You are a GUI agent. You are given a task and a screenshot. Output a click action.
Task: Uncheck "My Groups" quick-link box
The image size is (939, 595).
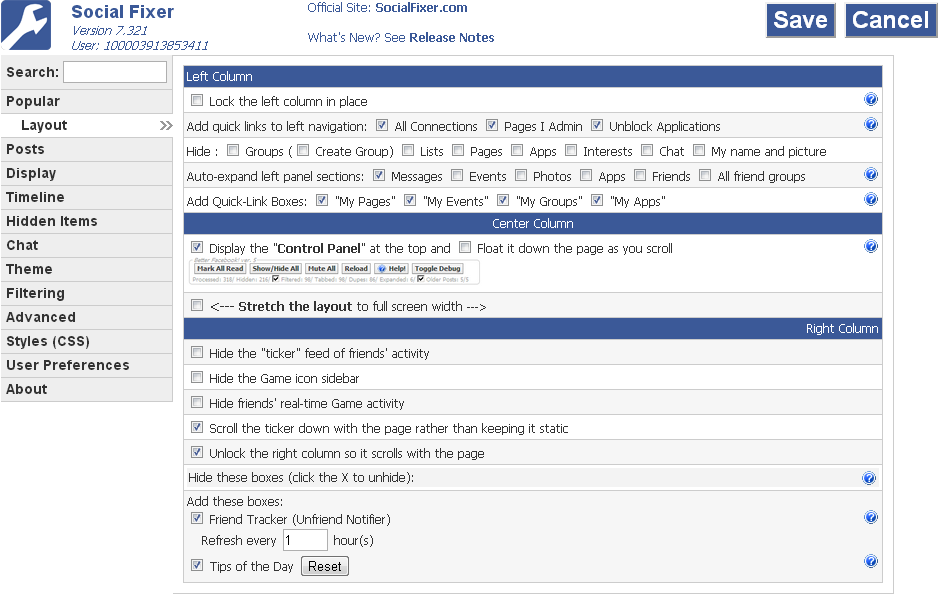pyautogui.click(x=503, y=200)
